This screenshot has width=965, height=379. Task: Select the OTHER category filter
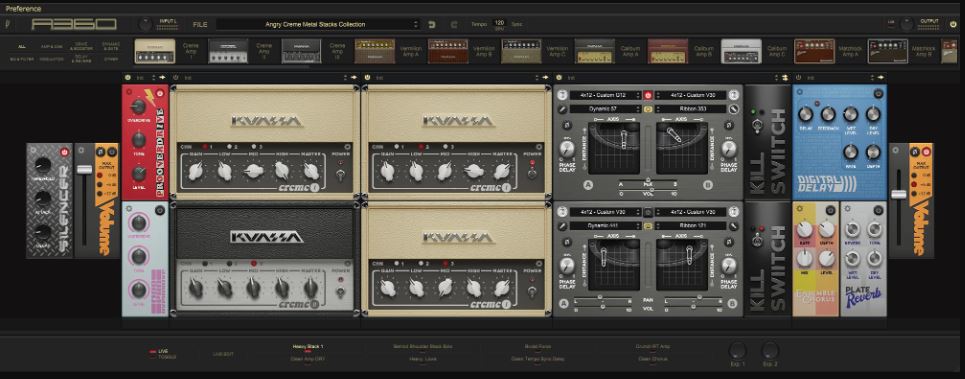click(111, 59)
